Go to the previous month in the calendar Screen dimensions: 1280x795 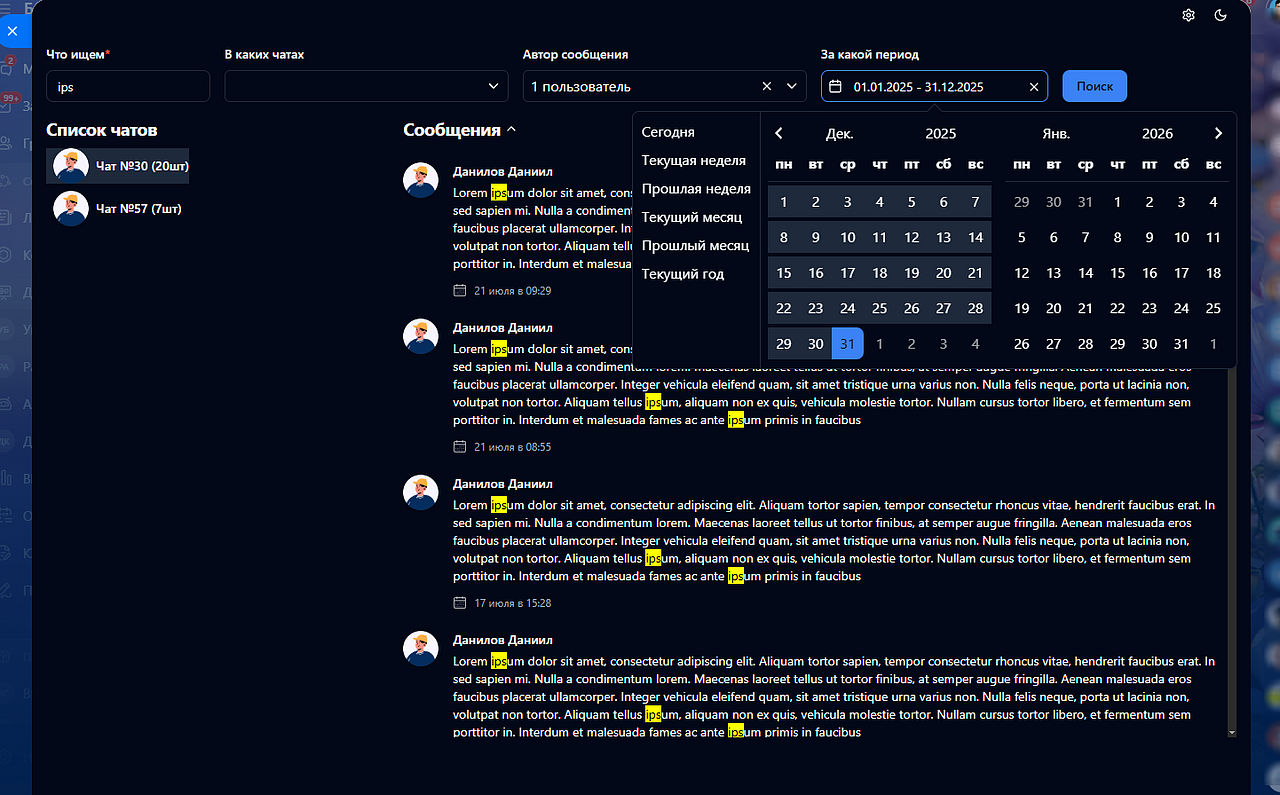click(779, 133)
